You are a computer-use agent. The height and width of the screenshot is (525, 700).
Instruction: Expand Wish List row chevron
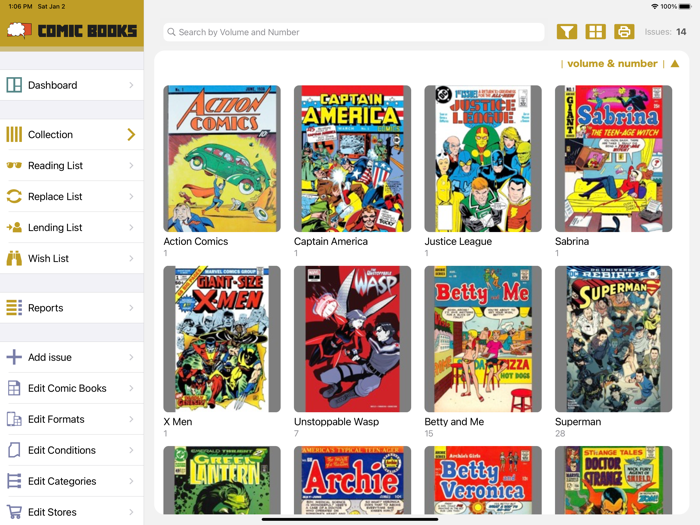(131, 258)
